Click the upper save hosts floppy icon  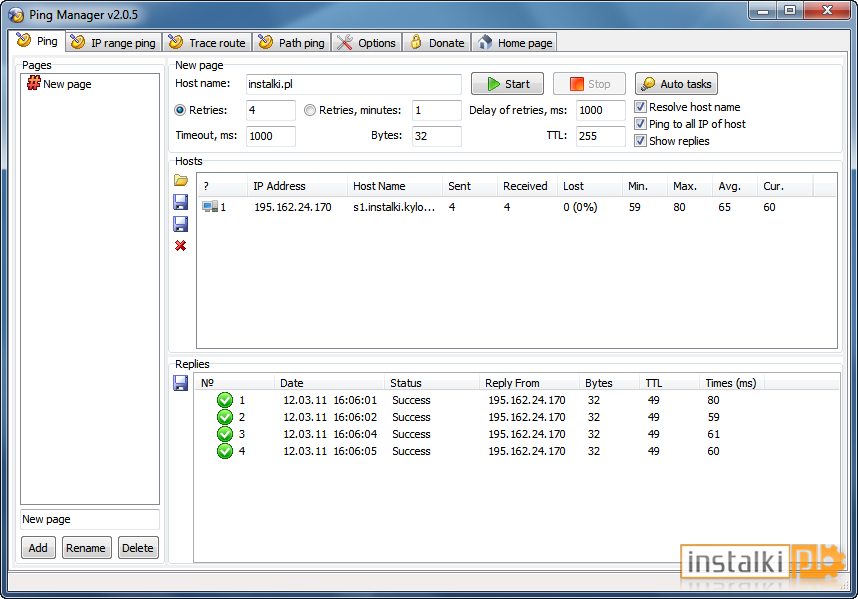click(181, 202)
